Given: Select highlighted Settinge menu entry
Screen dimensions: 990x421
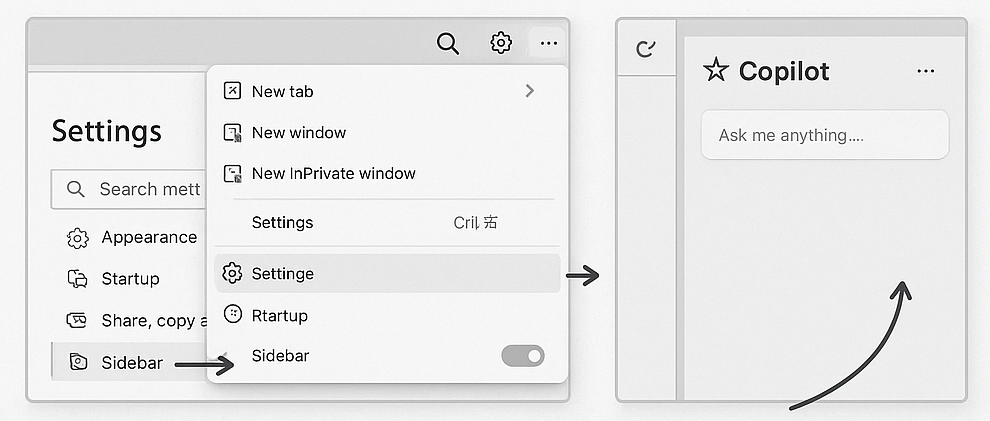Looking at the screenshot, I should (x=387, y=273).
